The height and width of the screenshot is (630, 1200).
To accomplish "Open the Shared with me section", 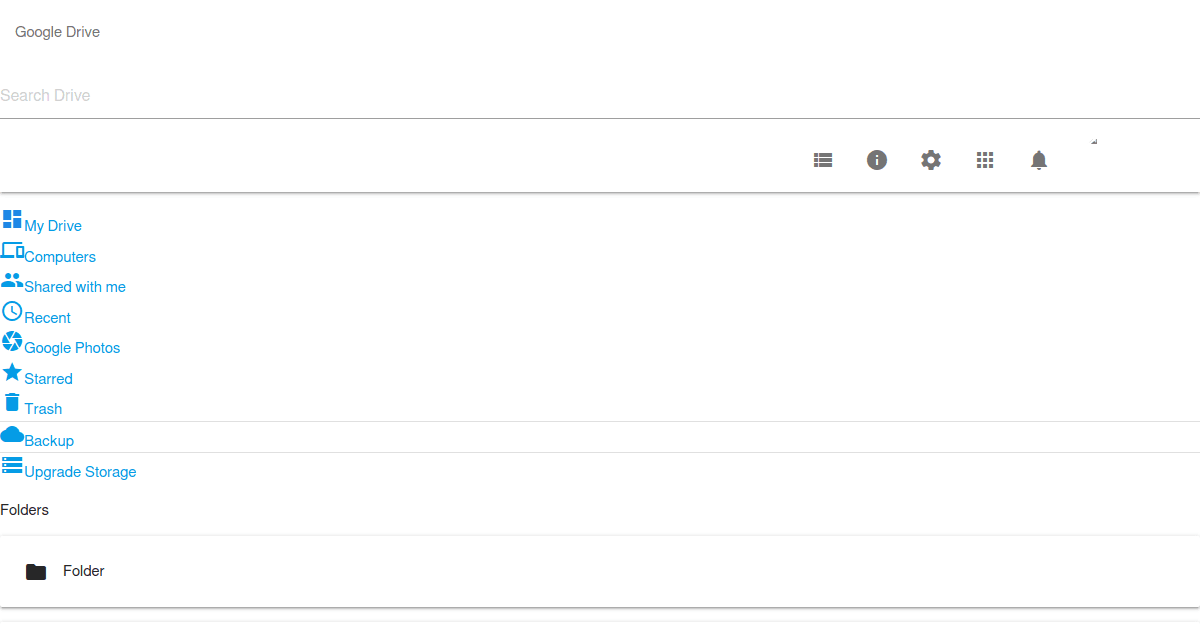I will pos(76,287).
